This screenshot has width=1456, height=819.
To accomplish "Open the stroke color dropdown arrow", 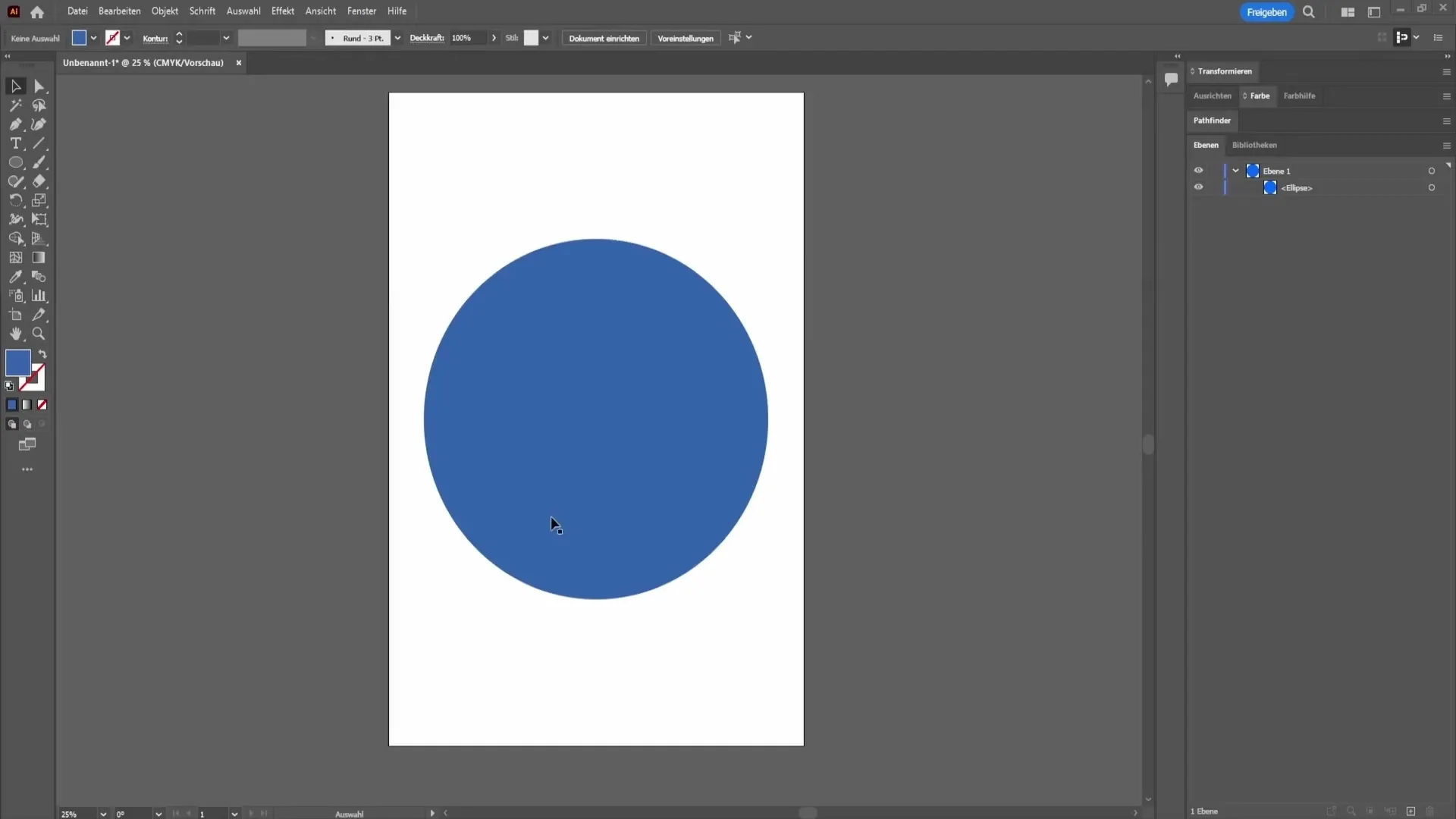I will 127,38.
